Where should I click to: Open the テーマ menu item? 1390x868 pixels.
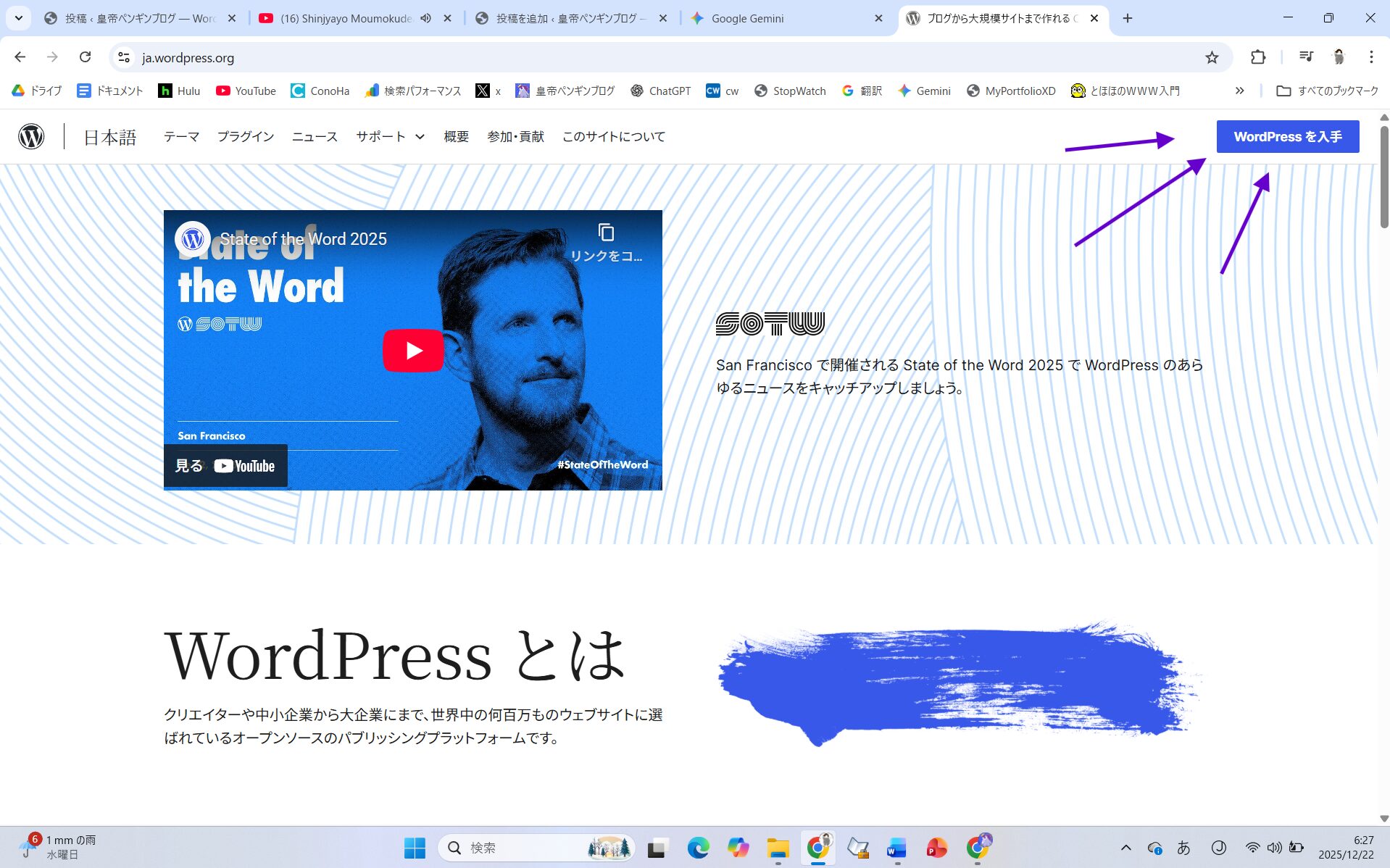181,136
